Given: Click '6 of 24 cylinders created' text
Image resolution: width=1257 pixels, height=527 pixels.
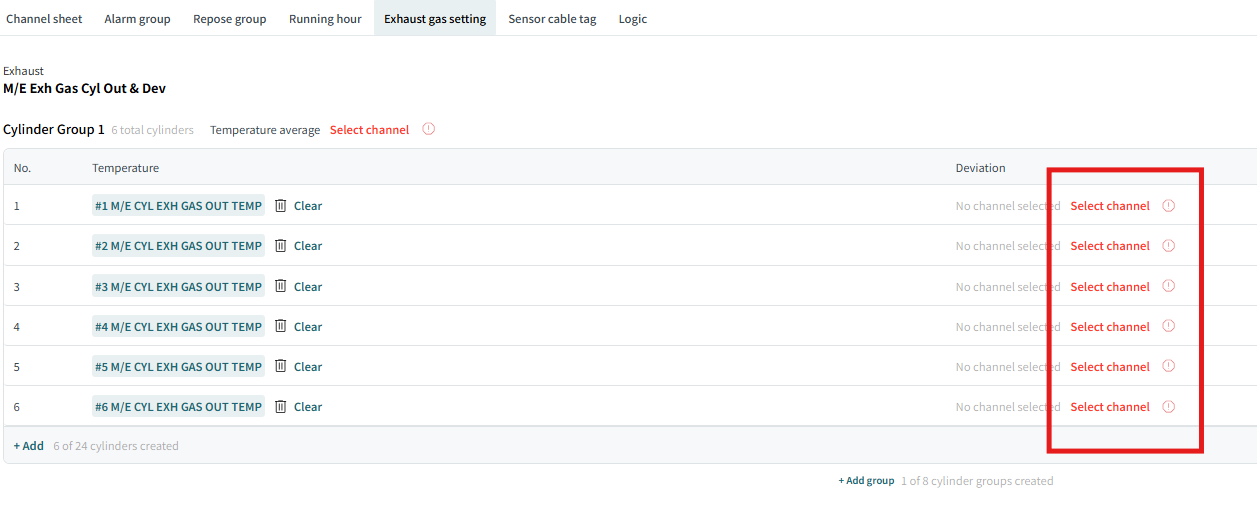Looking at the screenshot, I should coord(116,446).
